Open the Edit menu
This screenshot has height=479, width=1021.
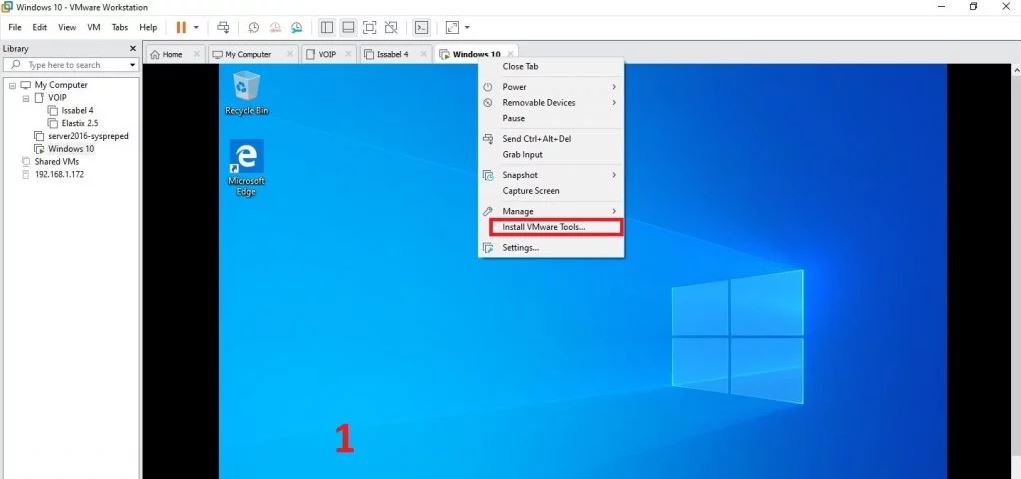(40, 27)
